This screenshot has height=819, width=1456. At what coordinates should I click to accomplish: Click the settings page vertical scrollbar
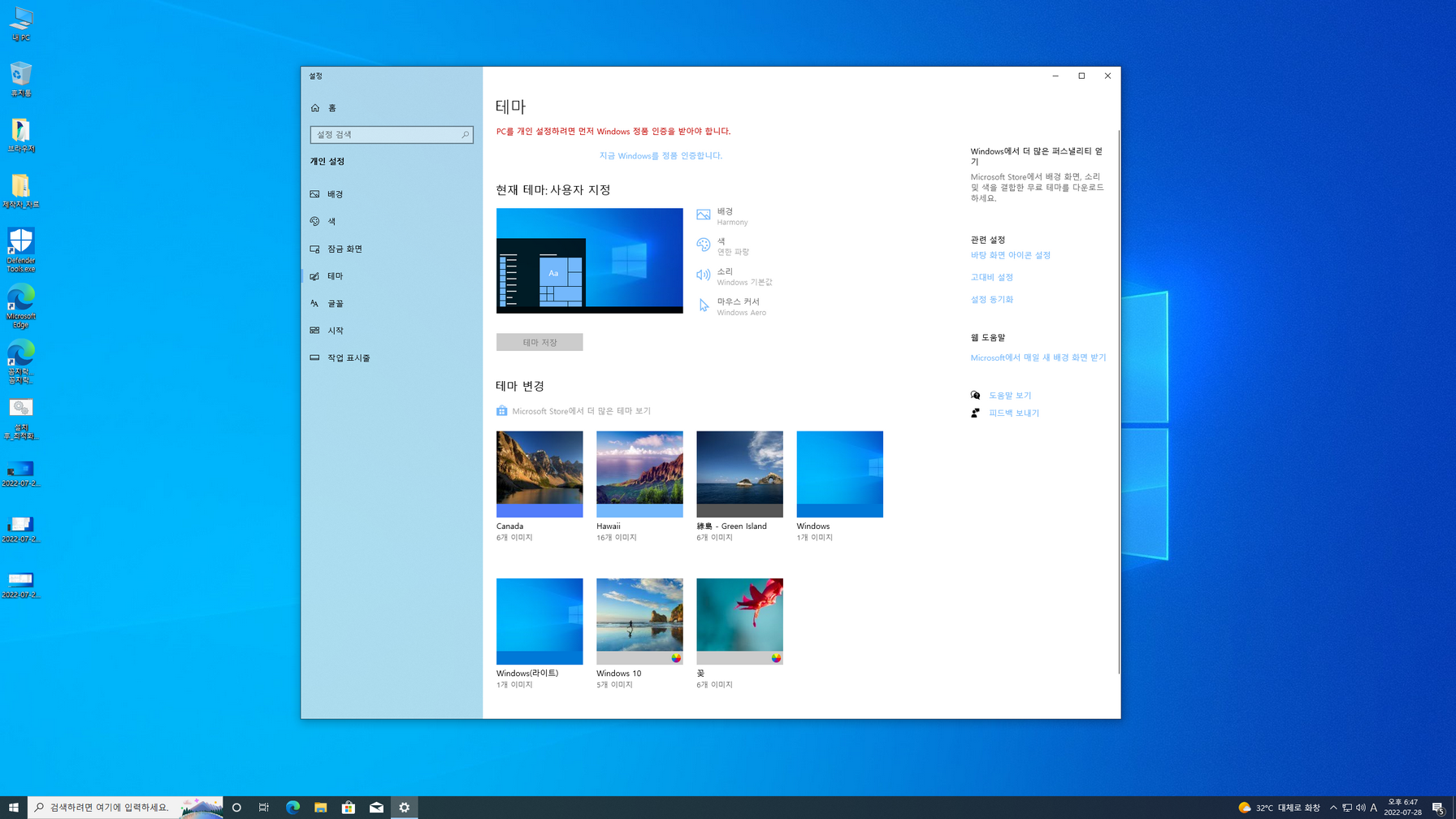[x=1119, y=402]
